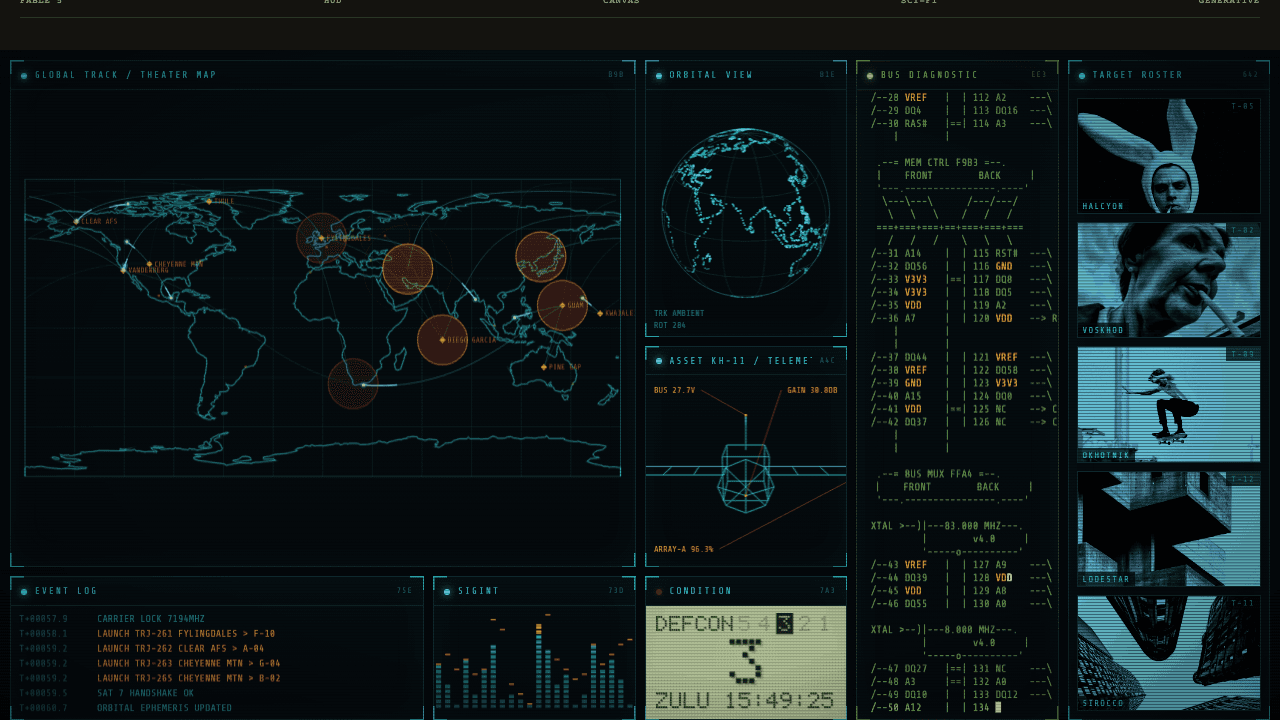Open the VOSKHOD target thumbnail

click(x=1169, y=280)
